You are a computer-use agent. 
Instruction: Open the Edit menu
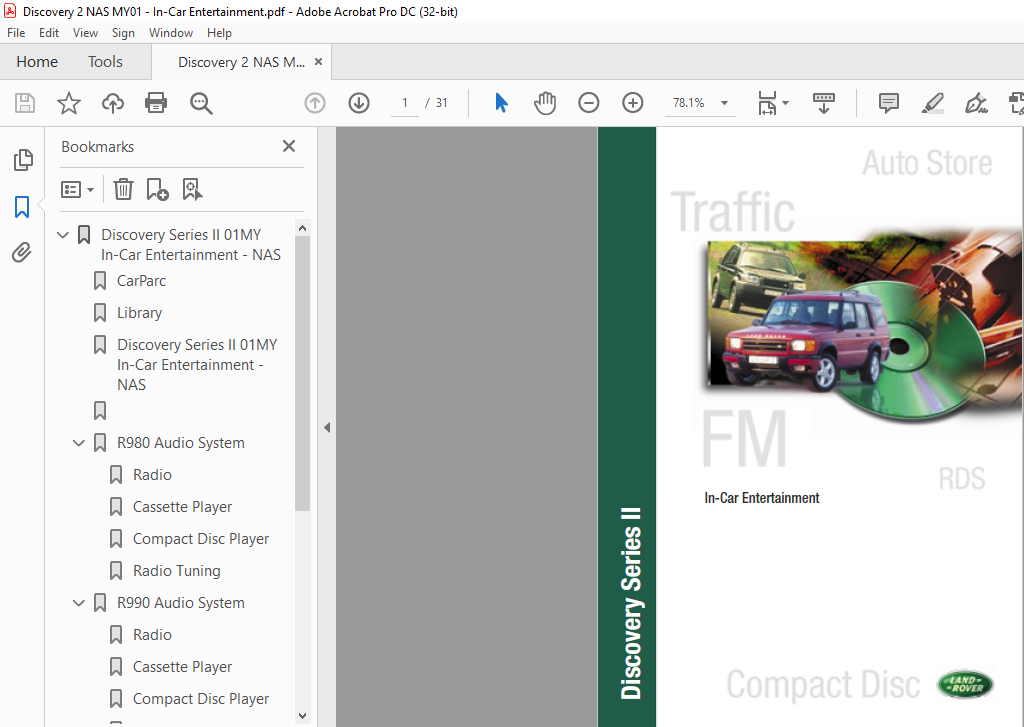(49, 33)
